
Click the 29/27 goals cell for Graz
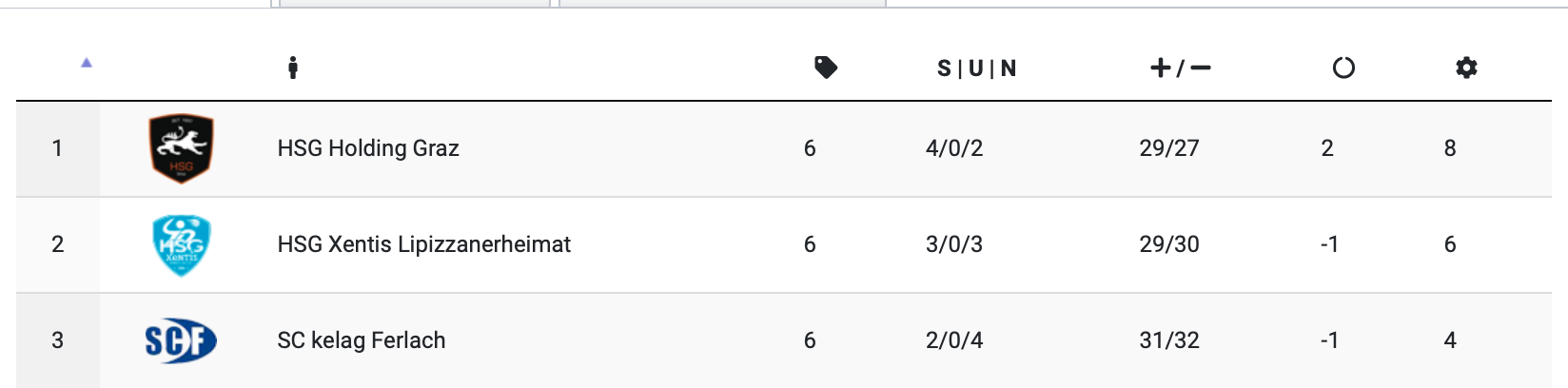[x=1169, y=148]
